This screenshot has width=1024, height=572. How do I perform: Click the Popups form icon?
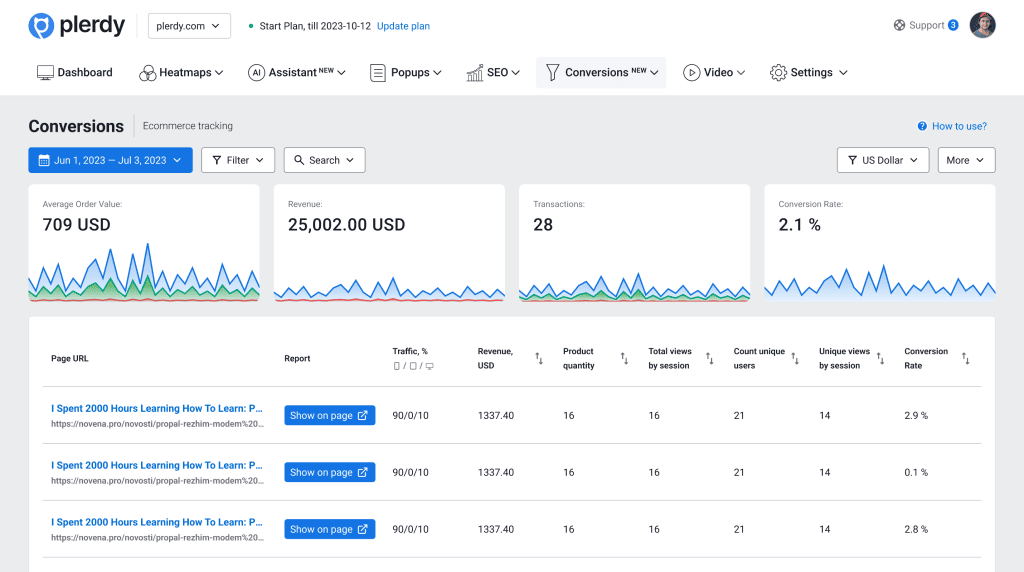378,73
